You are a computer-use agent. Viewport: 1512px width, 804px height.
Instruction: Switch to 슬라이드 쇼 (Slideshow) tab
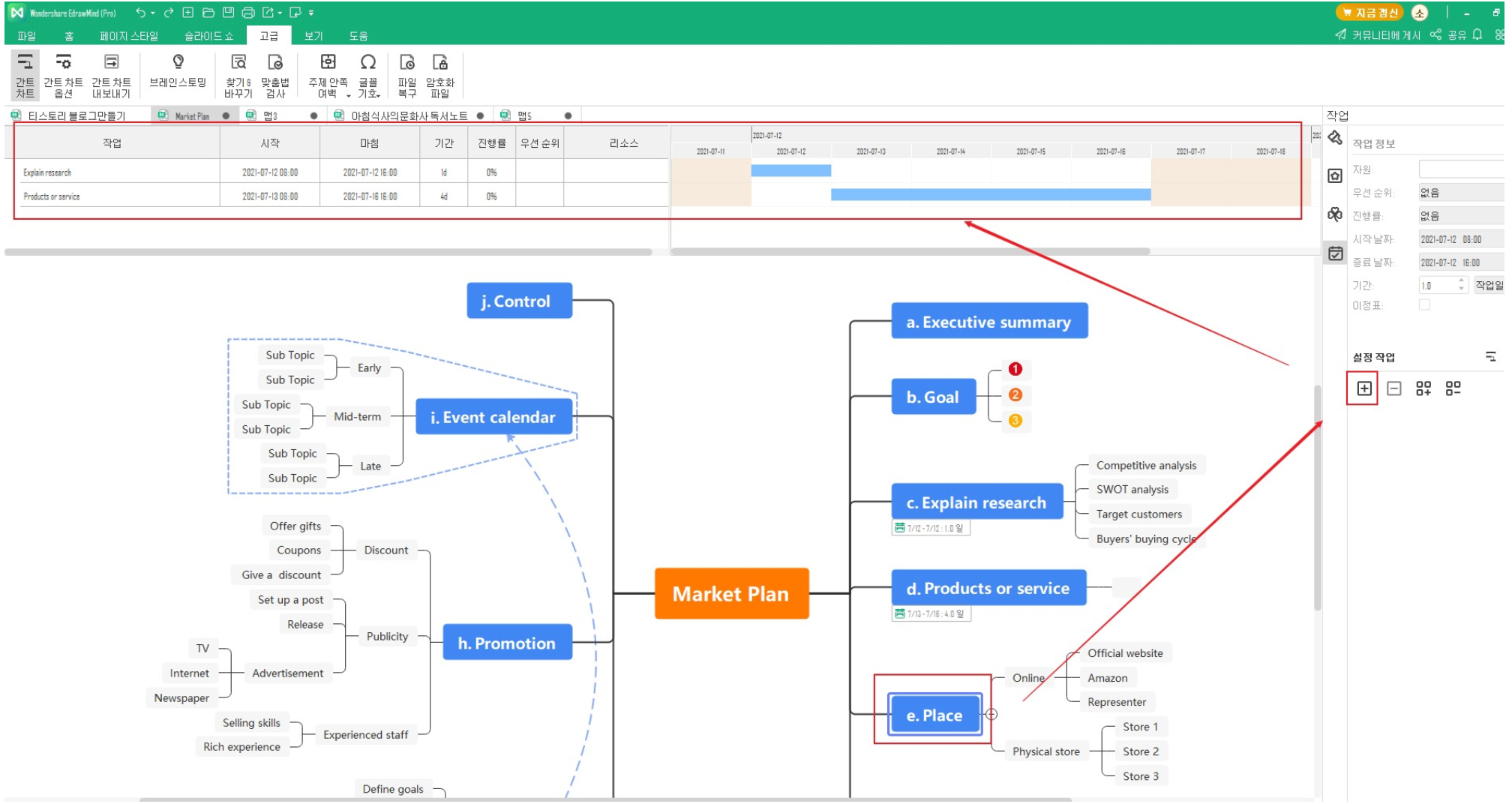[x=208, y=35]
